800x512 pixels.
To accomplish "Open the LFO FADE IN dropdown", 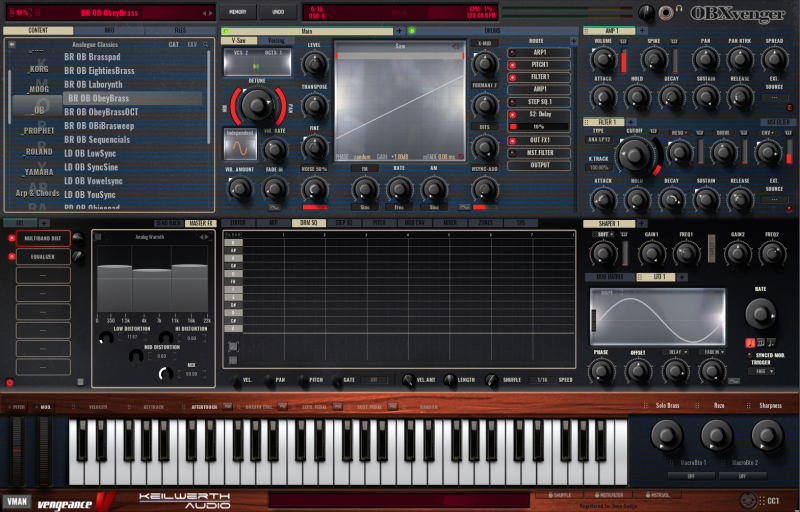I will pos(713,352).
